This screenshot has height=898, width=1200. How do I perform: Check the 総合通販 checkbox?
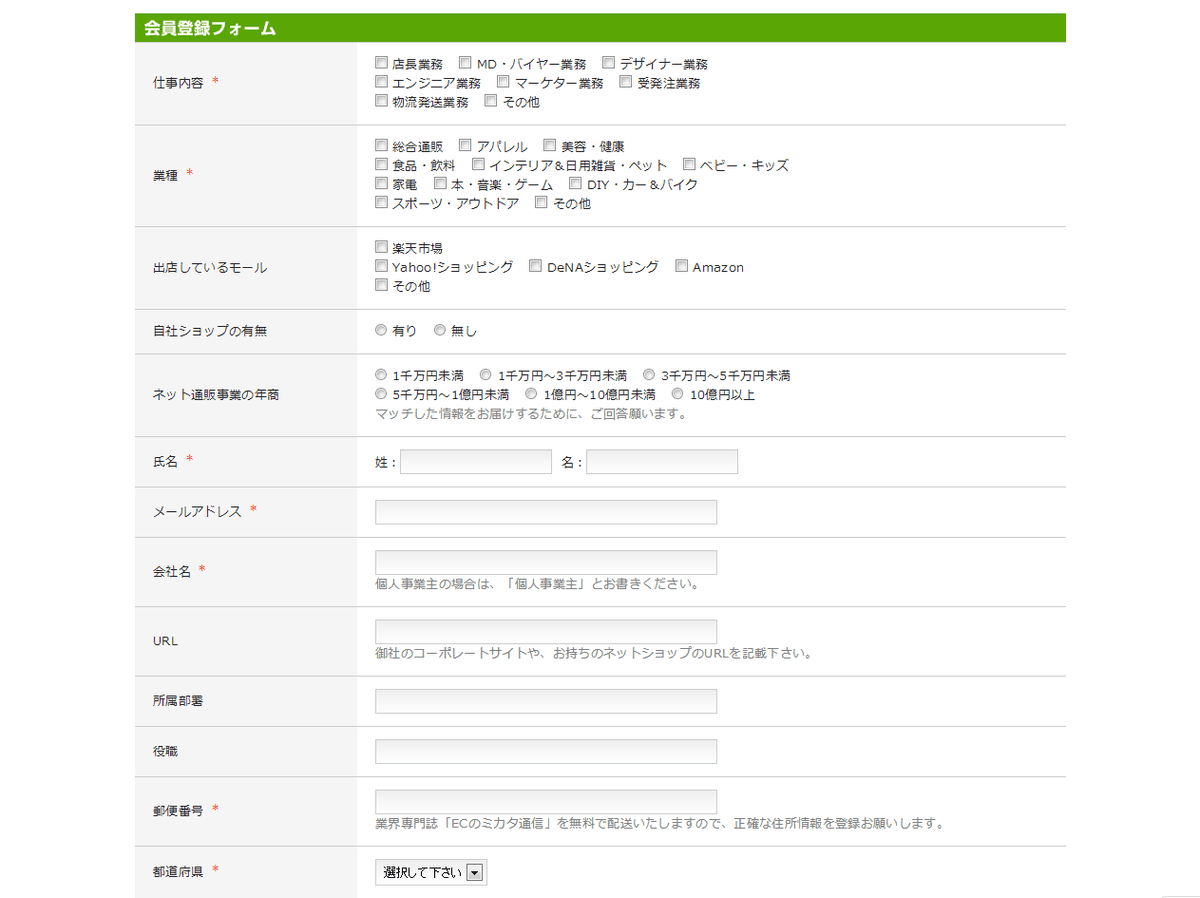(x=381, y=146)
